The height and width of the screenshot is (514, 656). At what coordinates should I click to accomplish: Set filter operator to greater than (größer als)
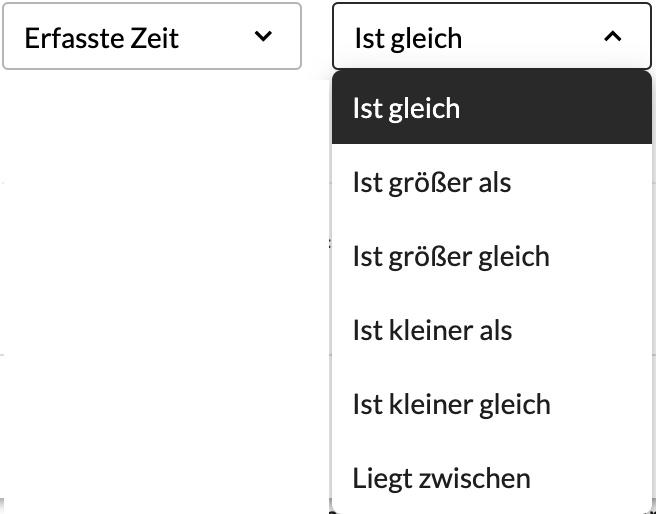(492, 182)
